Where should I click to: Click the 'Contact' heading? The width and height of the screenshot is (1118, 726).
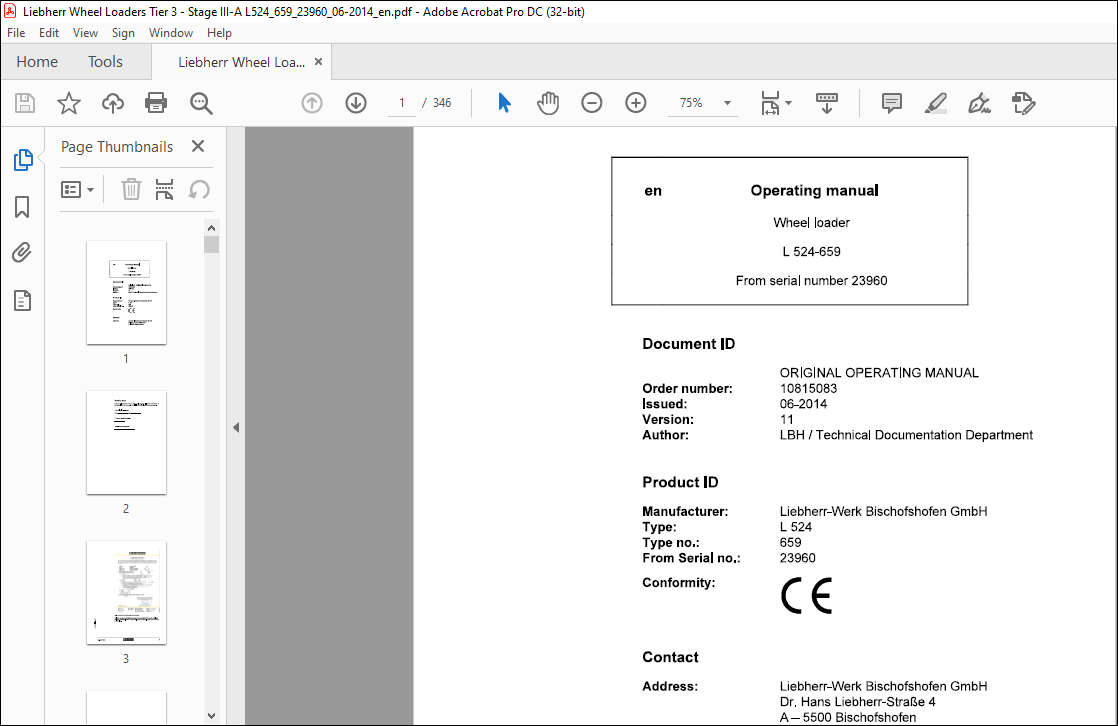670,657
